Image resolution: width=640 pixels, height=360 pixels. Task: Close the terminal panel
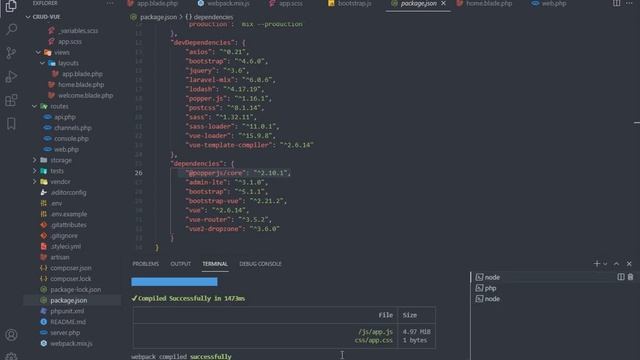(x=629, y=264)
